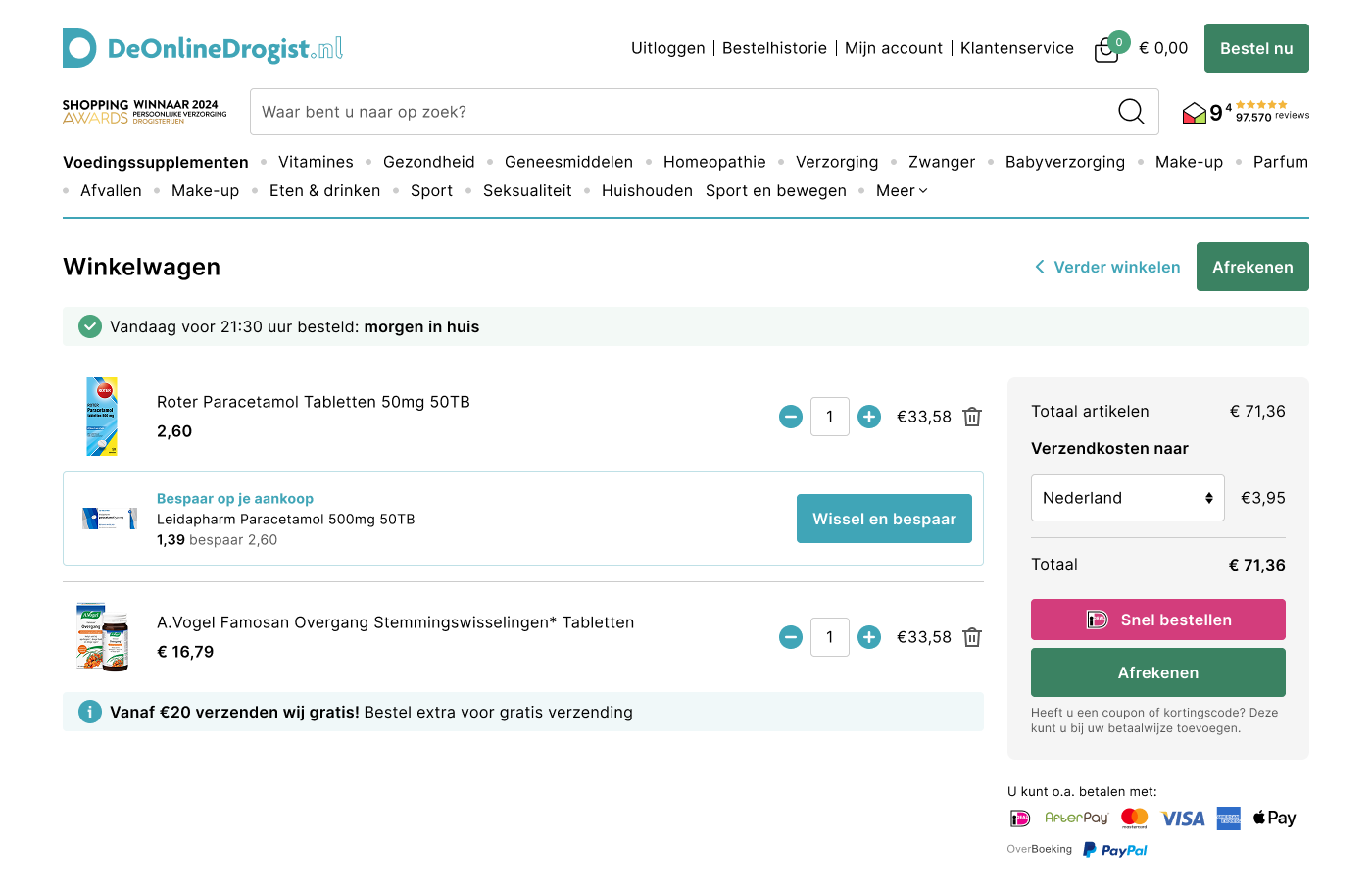Click Afrekenen button beside Verder winkelen

tap(1252, 267)
